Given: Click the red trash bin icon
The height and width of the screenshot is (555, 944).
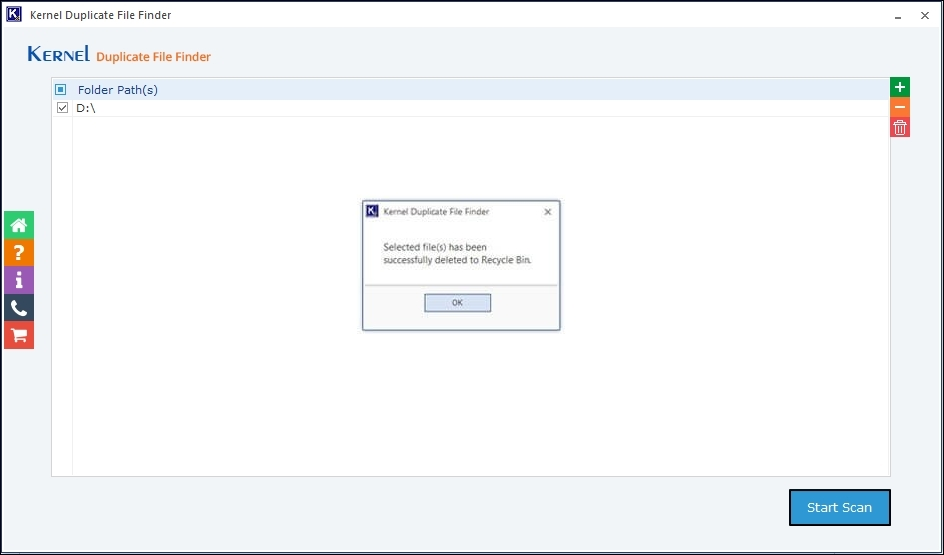Looking at the screenshot, I should (899, 127).
